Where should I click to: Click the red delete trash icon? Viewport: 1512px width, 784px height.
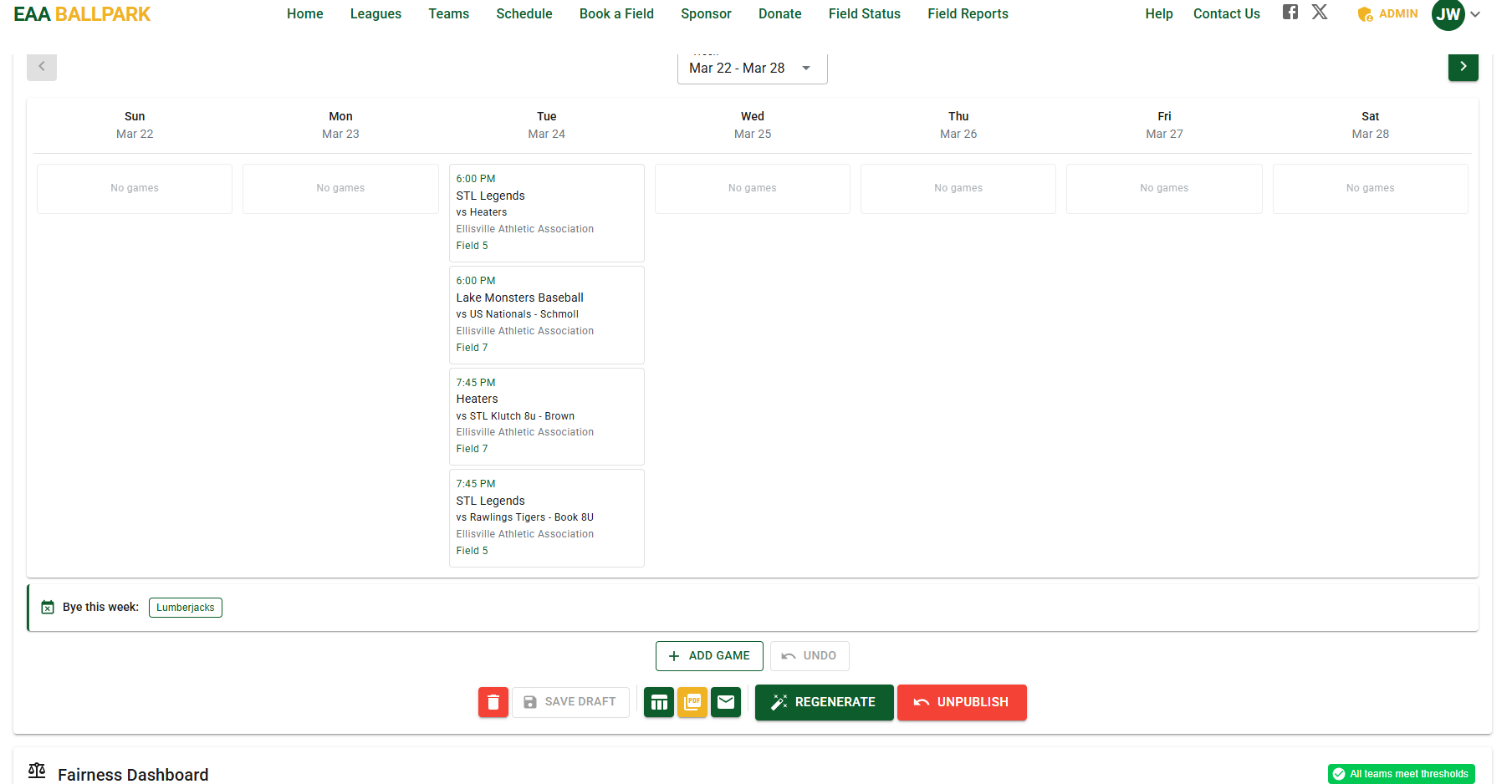tap(493, 702)
